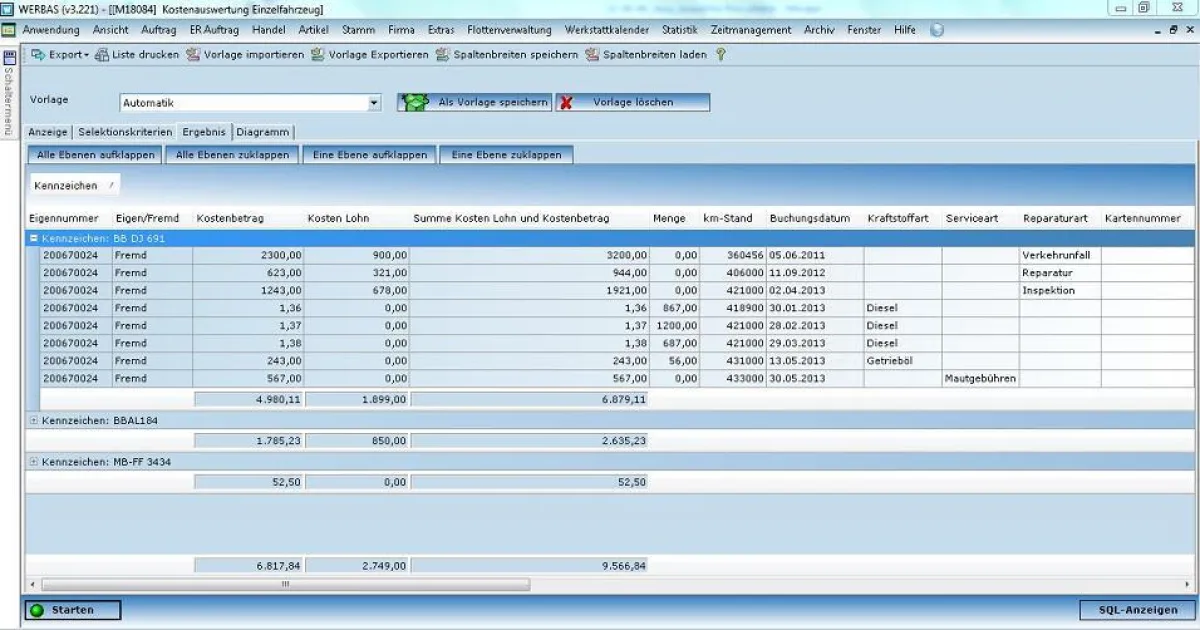The height and width of the screenshot is (630, 1200).
Task: Click the Vorlage löschen button
Action: click(632, 102)
